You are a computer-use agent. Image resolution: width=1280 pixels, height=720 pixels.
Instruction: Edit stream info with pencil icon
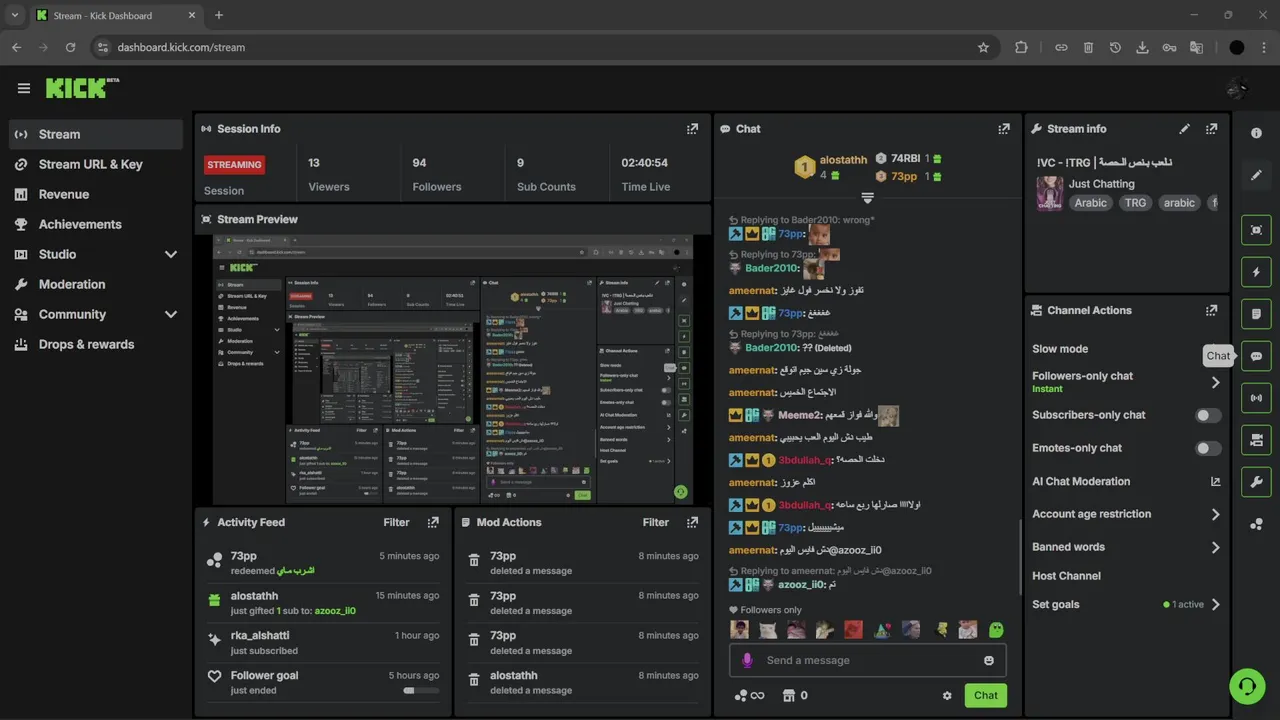1185,129
